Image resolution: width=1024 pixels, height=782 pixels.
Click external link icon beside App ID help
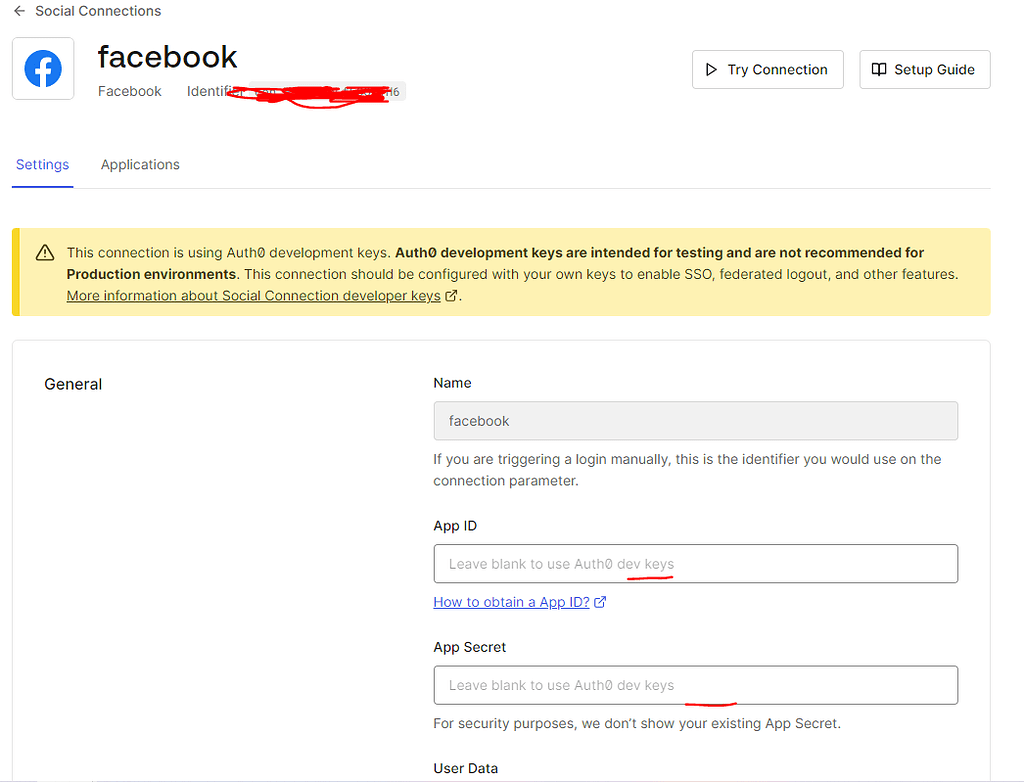600,602
